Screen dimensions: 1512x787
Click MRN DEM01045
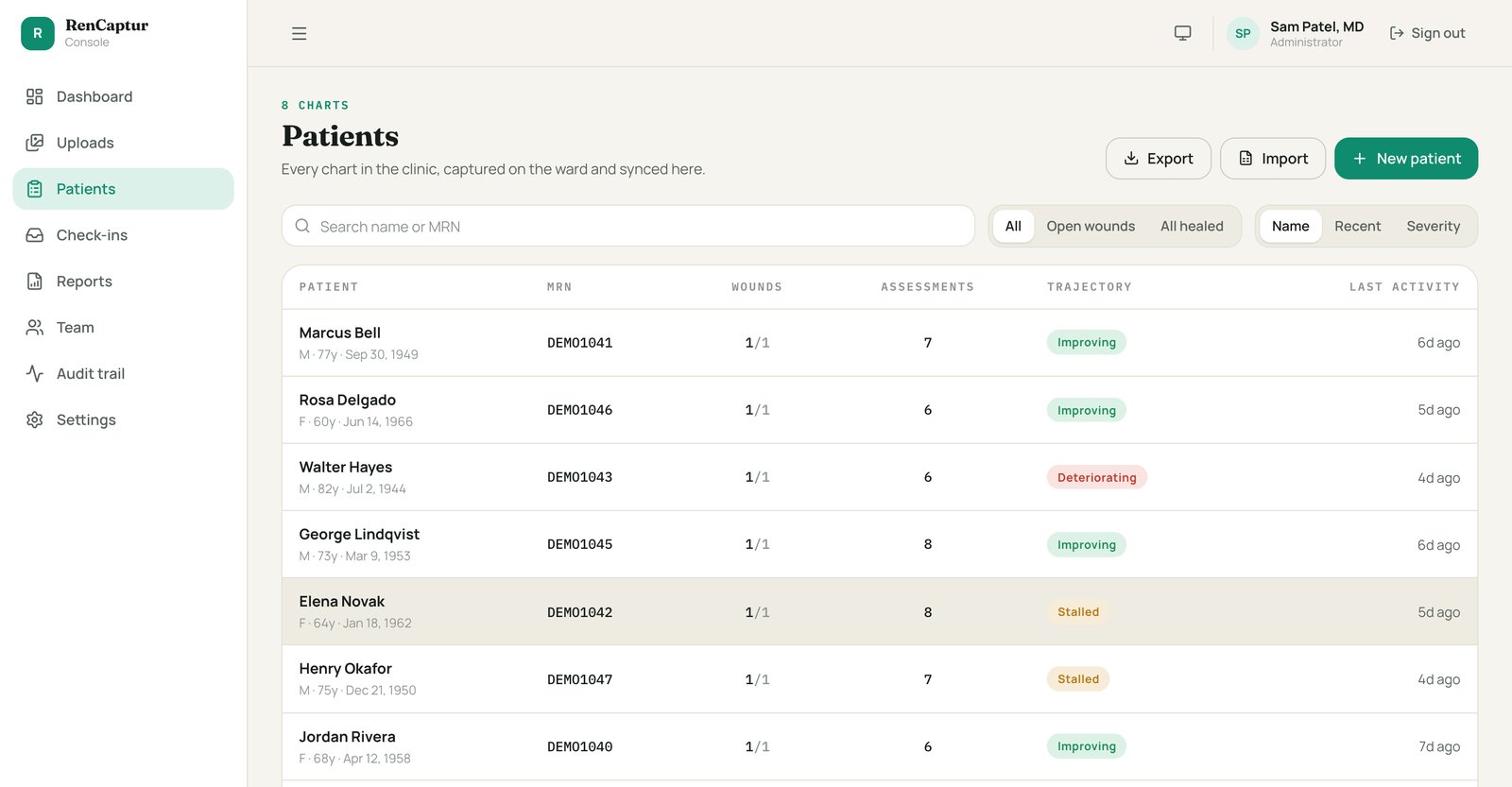(579, 544)
